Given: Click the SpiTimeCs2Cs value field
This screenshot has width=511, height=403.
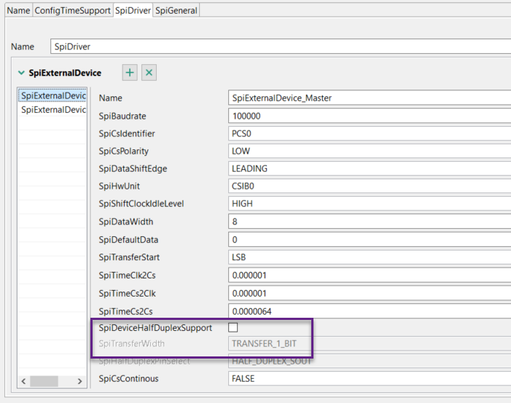Looking at the screenshot, I should [x=369, y=311].
